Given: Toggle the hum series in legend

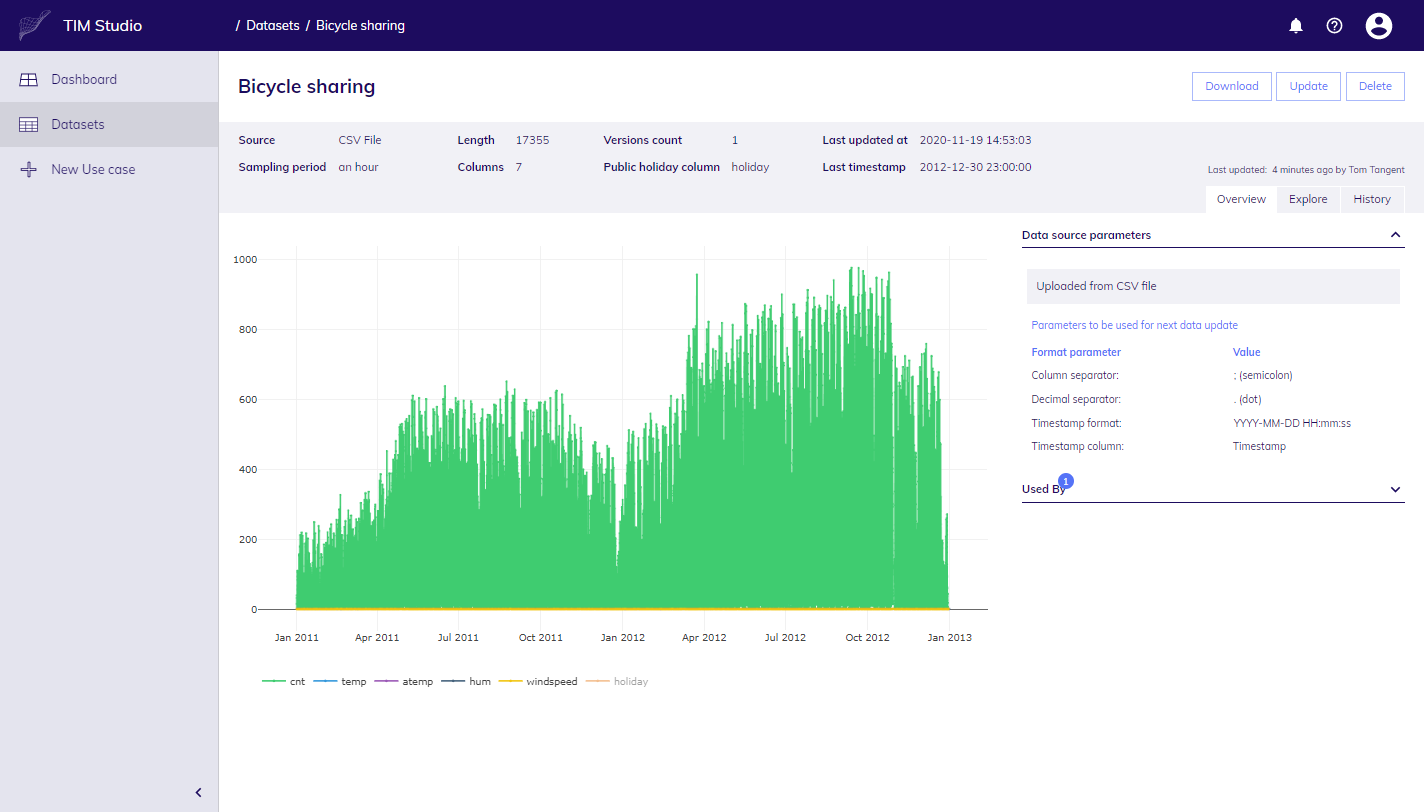Looking at the screenshot, I should (466, 681).
